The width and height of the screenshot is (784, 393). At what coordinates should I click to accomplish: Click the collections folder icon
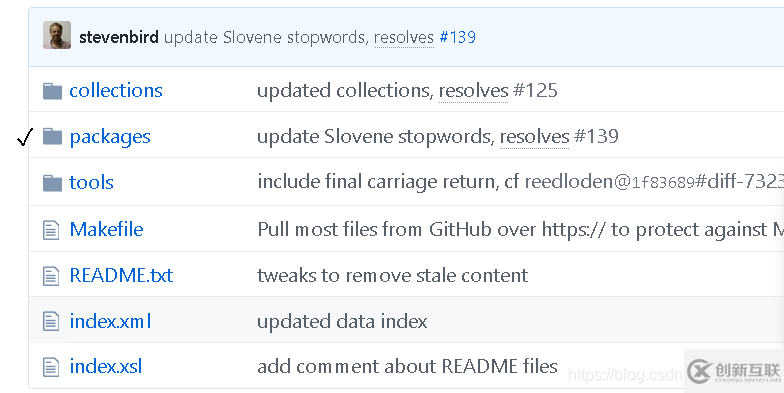52,92
